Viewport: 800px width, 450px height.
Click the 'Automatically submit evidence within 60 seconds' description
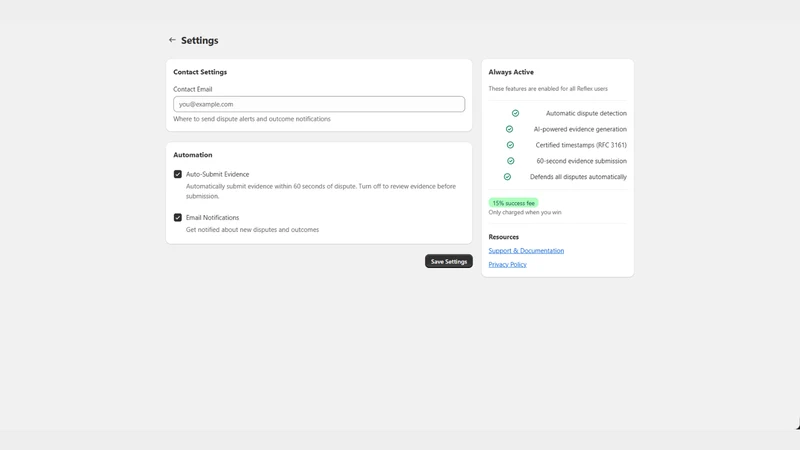tap(320, 191)
